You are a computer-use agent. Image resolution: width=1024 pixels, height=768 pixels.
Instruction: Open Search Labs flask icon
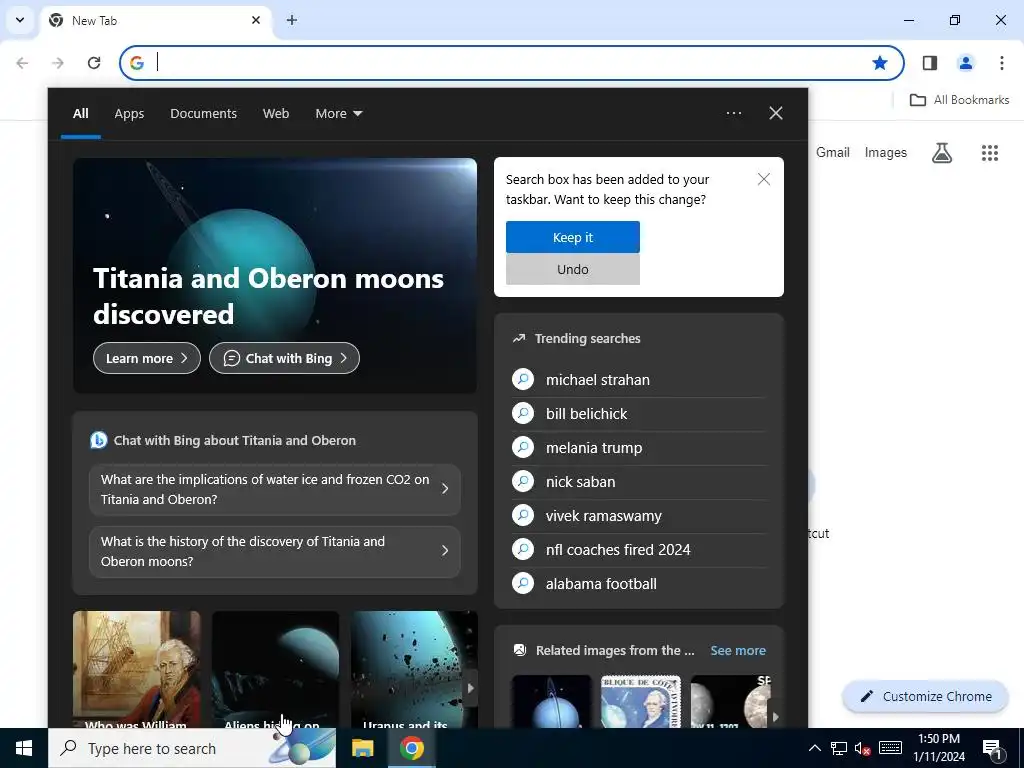click(942, 153)
